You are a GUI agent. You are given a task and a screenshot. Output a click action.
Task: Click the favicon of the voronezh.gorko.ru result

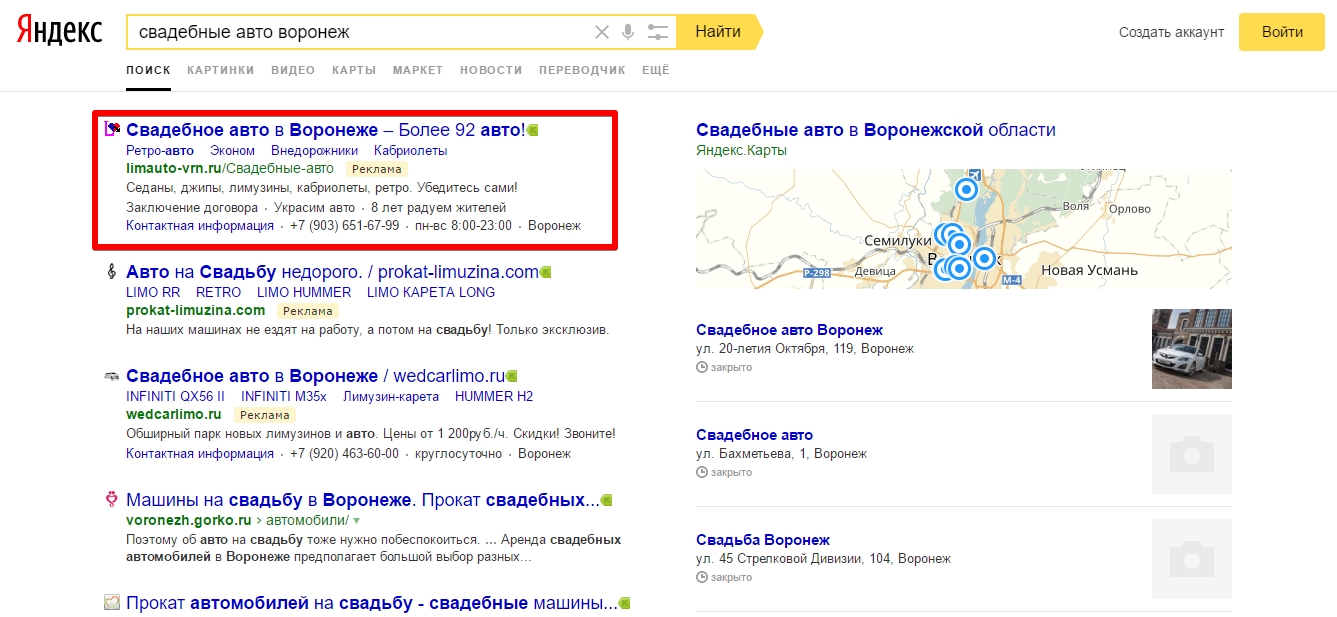pos(112,499)
